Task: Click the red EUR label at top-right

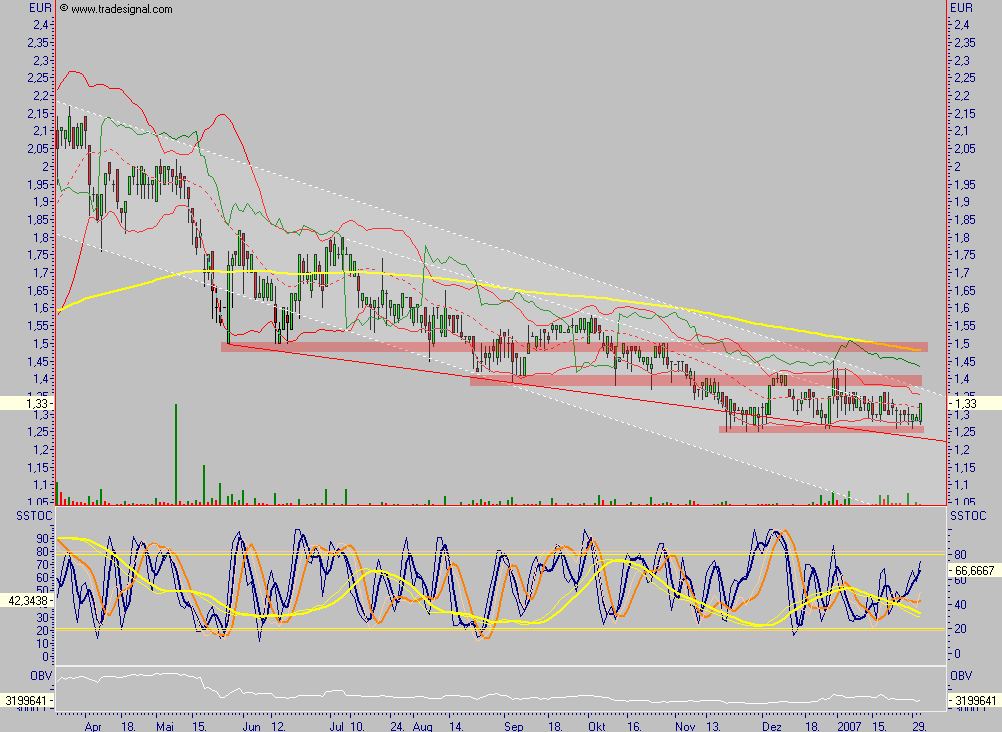Action: (x=959, y=7)
